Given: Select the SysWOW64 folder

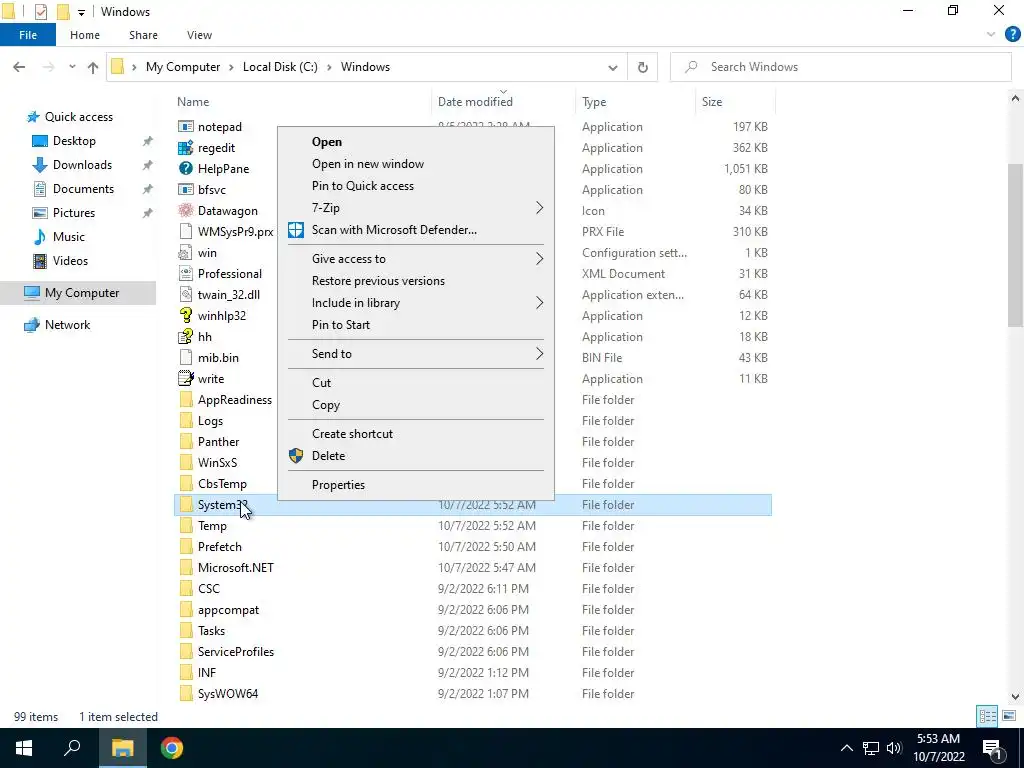Looking at the screenshot, I should [x=228, y=694].
